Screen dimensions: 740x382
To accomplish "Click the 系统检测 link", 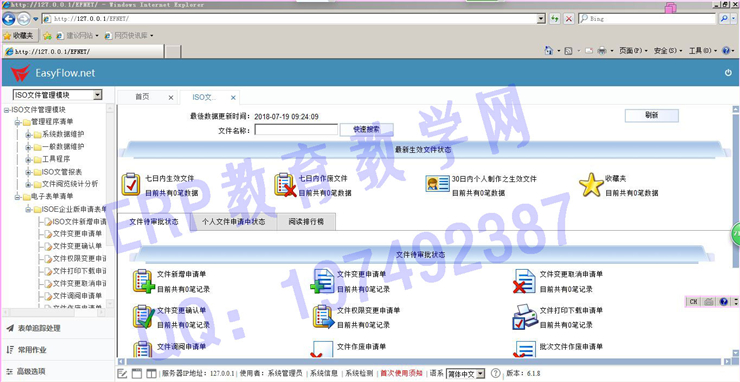I will pos(359,374).
